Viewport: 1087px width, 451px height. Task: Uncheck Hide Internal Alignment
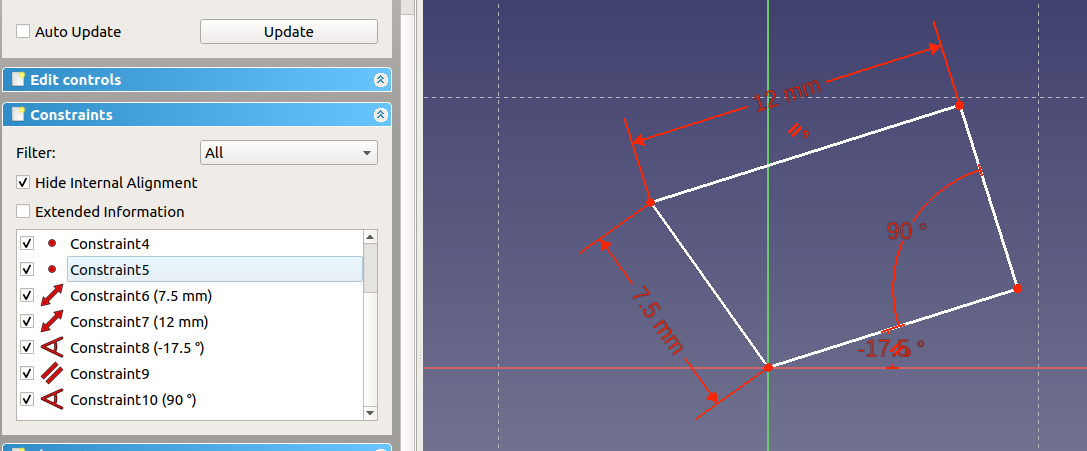(x=23, y=183)
